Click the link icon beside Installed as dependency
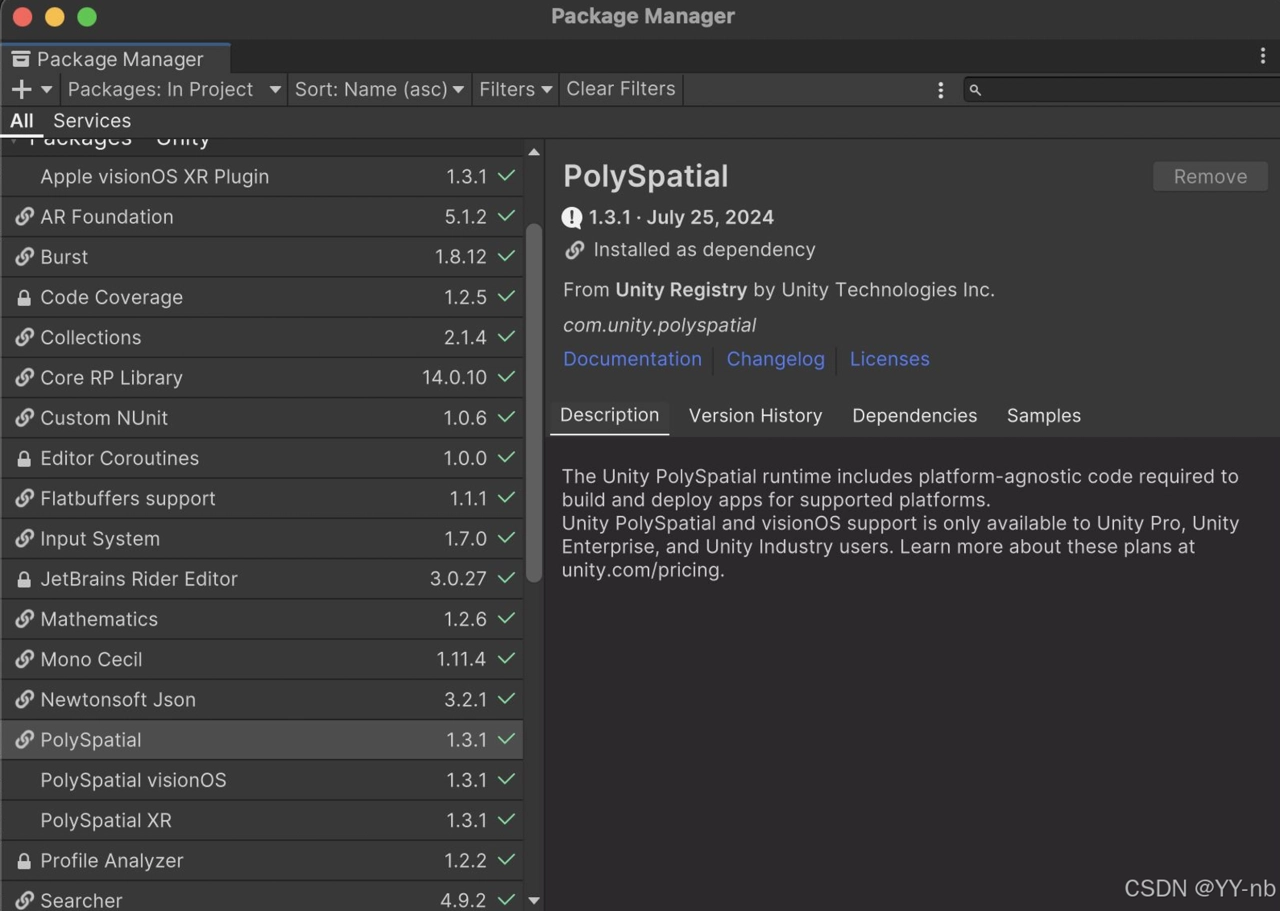 click(x=574, y=250)
